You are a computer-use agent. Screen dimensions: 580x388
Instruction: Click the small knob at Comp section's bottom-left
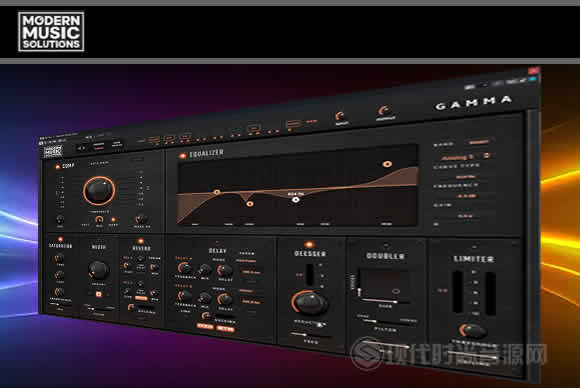click(x=60, y=219)
